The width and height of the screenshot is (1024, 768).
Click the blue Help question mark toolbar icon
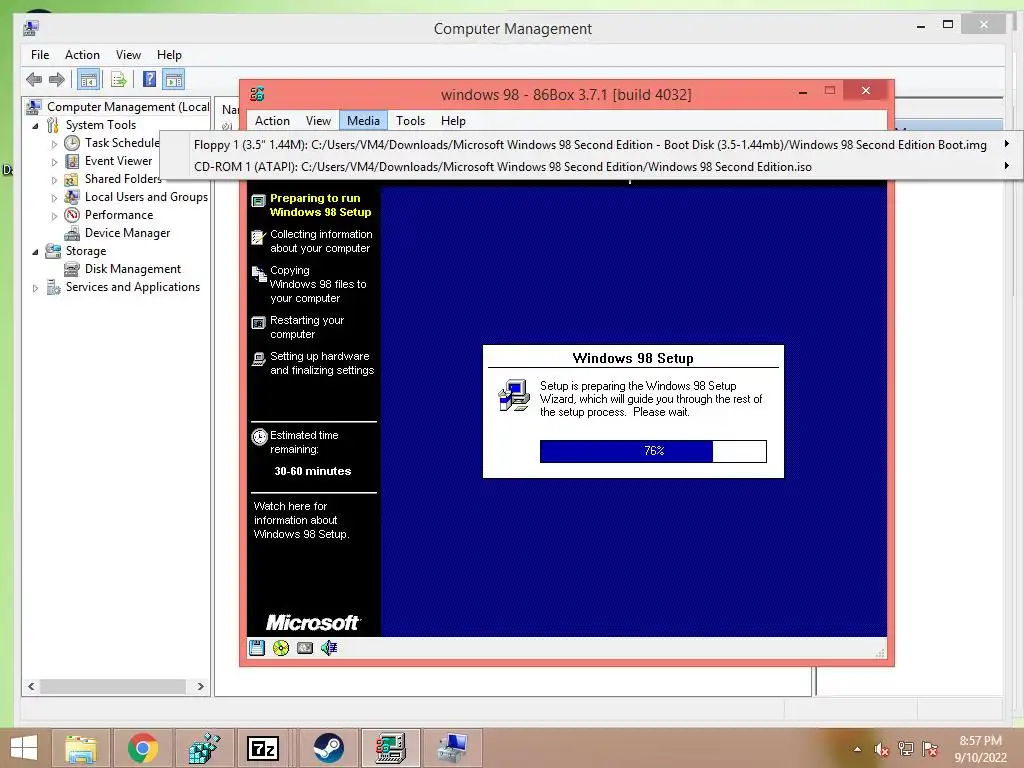[150, 80]
